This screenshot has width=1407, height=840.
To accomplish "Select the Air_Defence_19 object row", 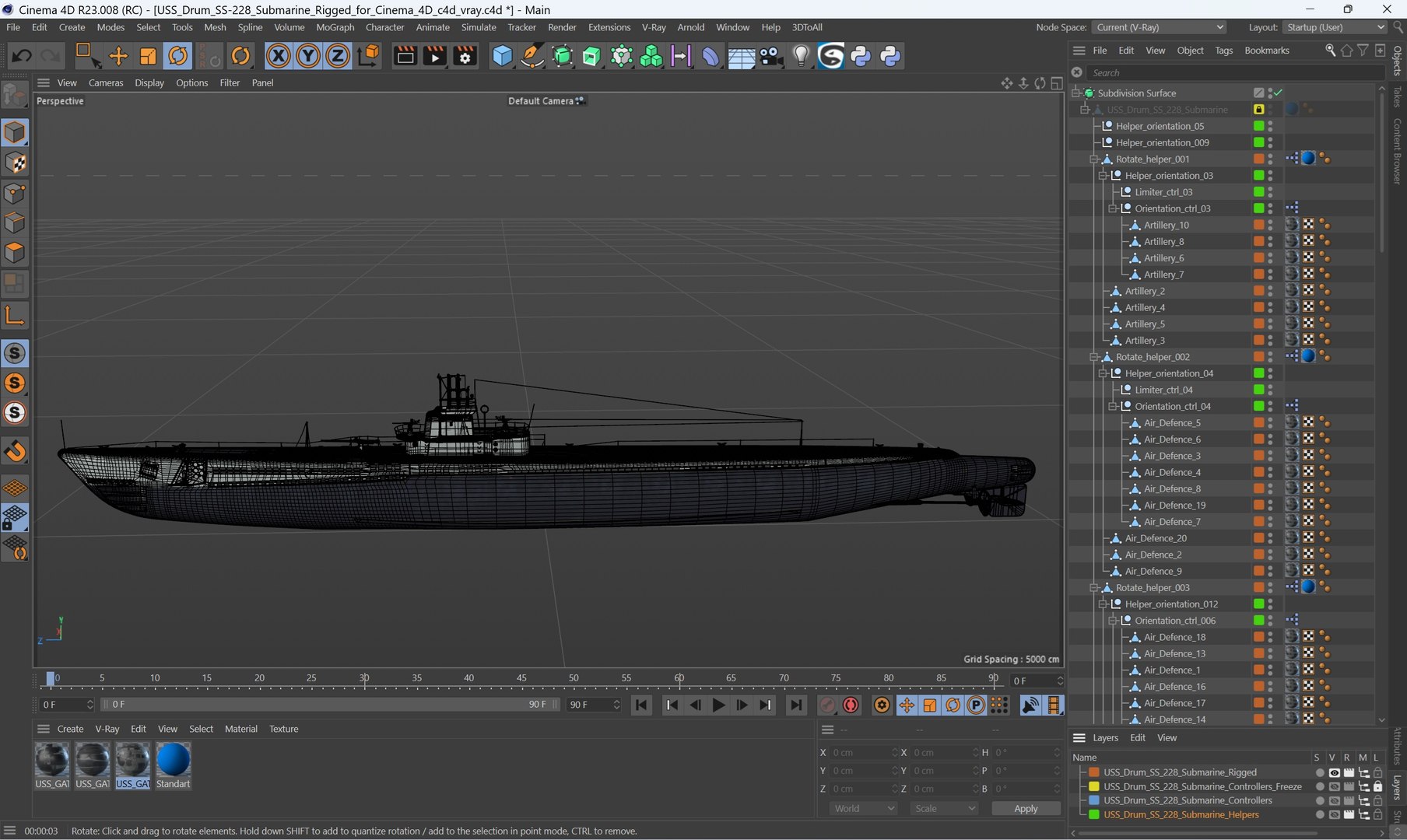I will (x=1174, y=506).
